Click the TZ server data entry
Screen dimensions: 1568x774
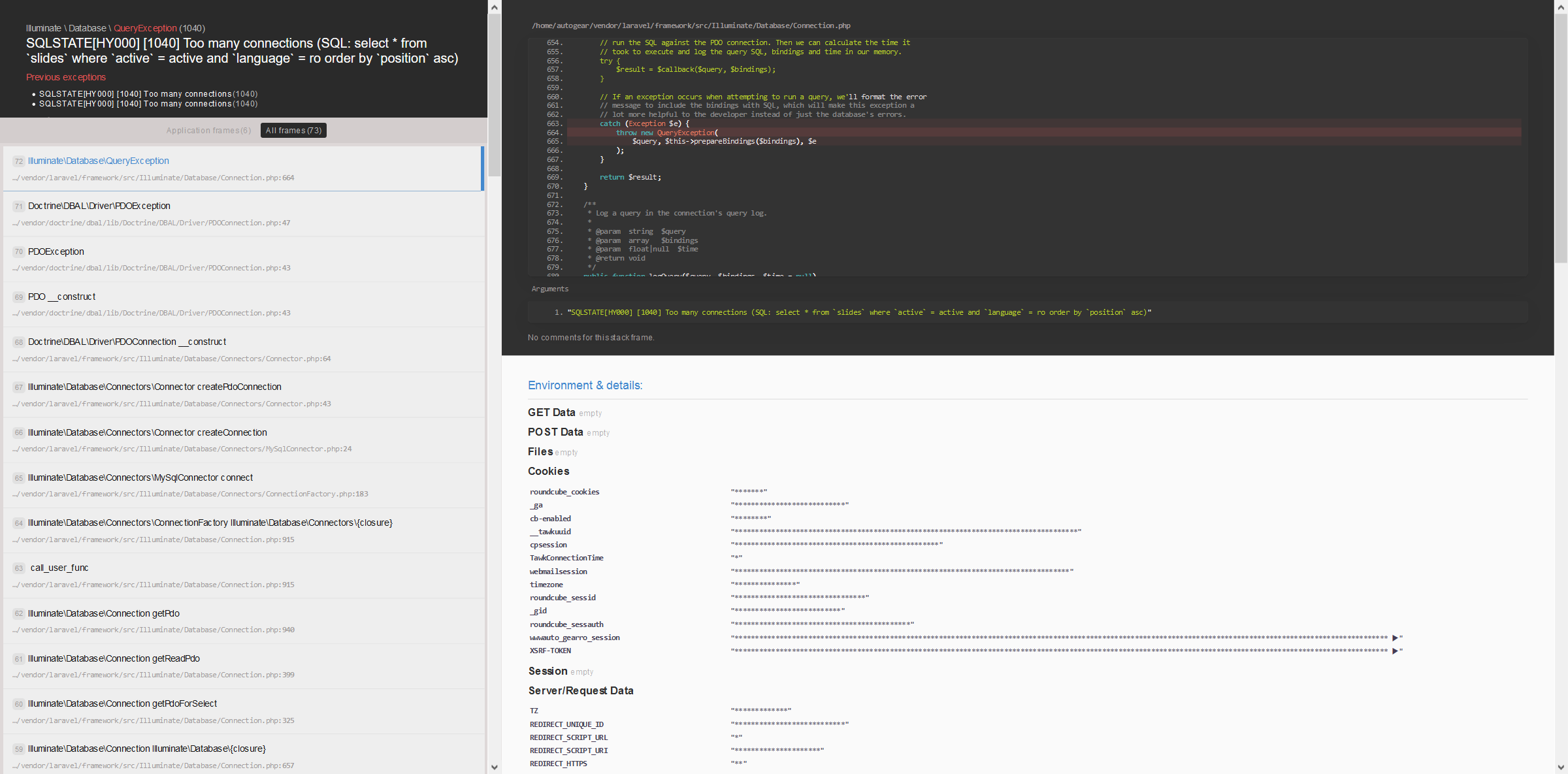534,711
